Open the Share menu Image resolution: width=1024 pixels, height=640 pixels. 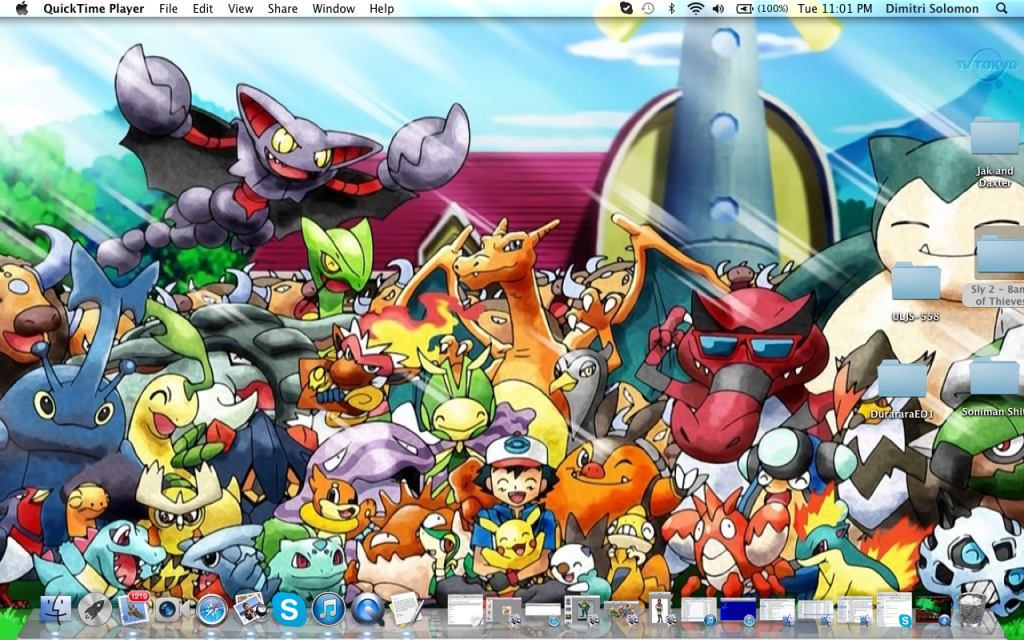(282, 8)
